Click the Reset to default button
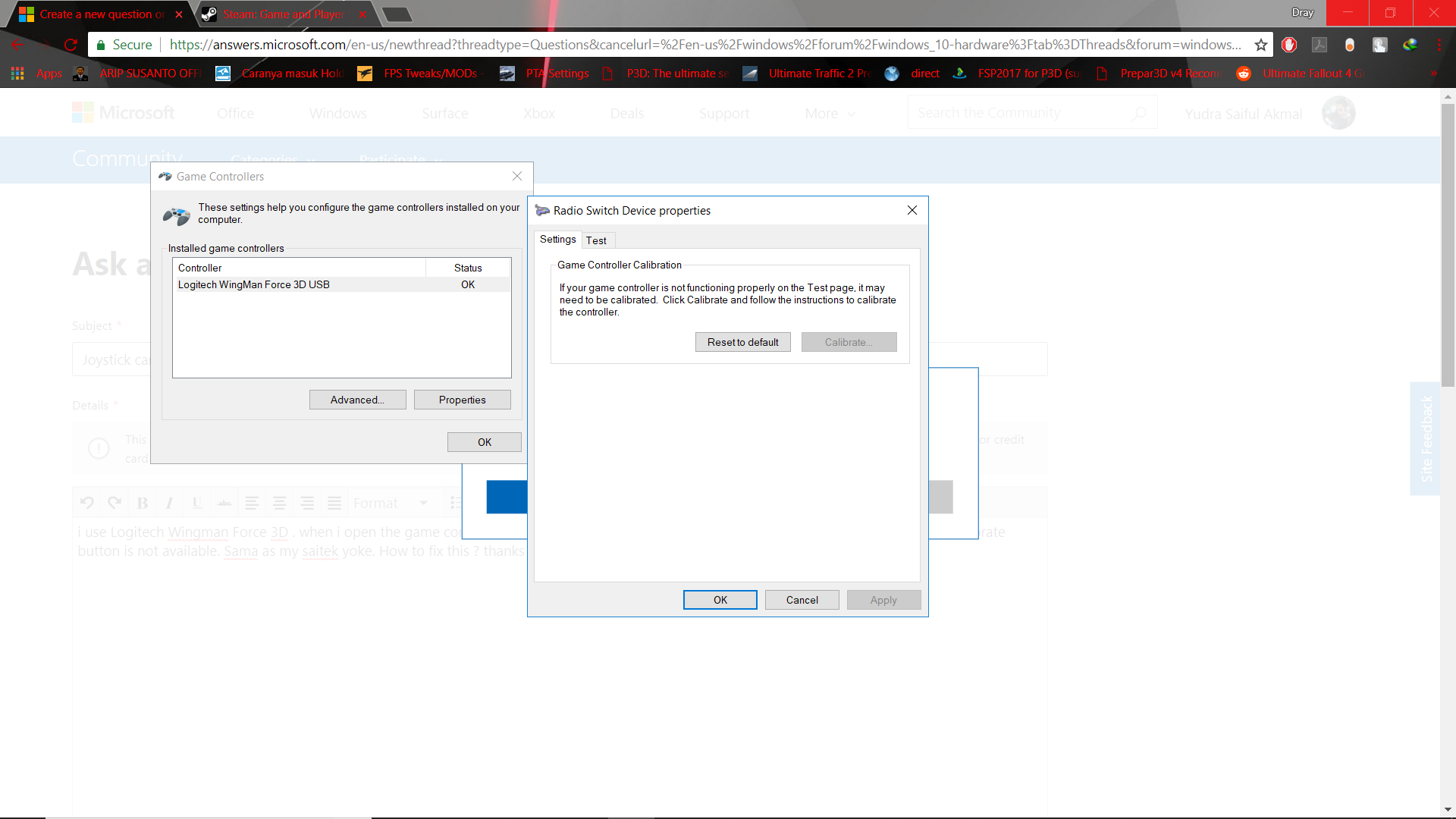This screenshot has width=1456, height=819. tap(742, 342)
